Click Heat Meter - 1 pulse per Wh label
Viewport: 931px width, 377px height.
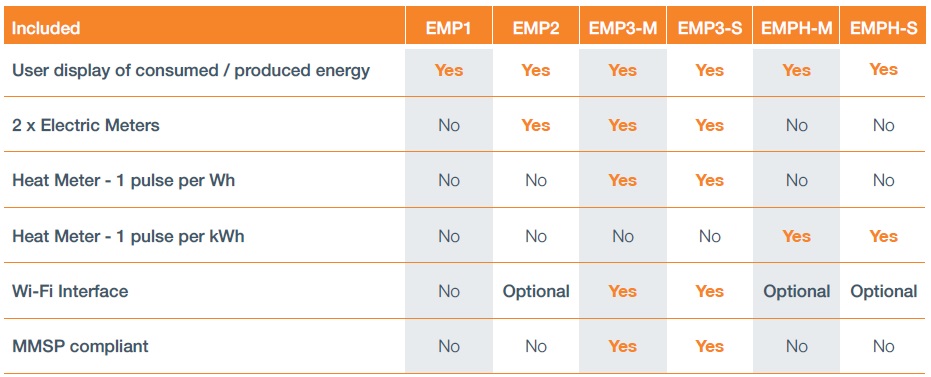(x=124, y=180)
